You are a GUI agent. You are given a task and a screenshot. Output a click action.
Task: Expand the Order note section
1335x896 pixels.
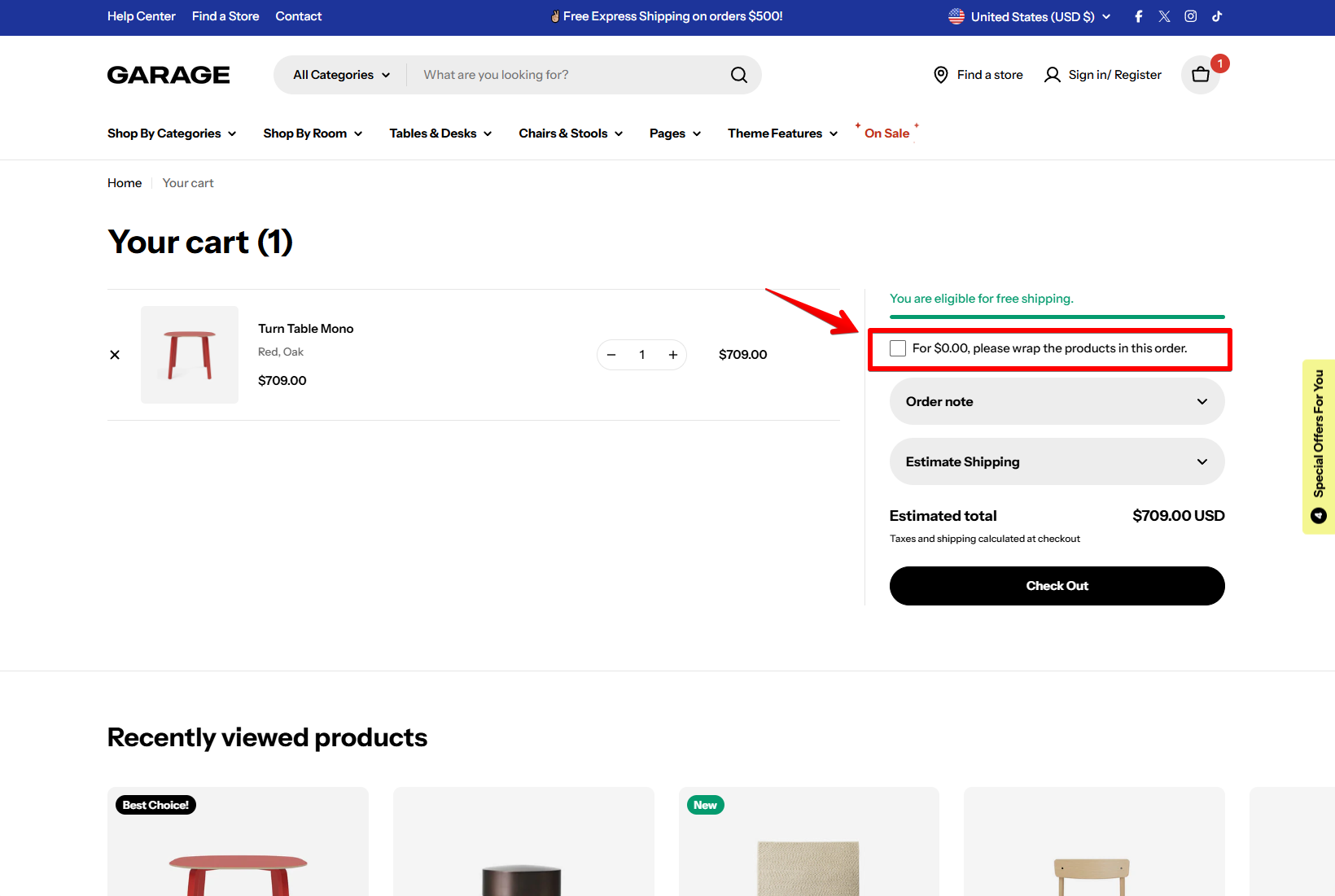pos(1057,401)
